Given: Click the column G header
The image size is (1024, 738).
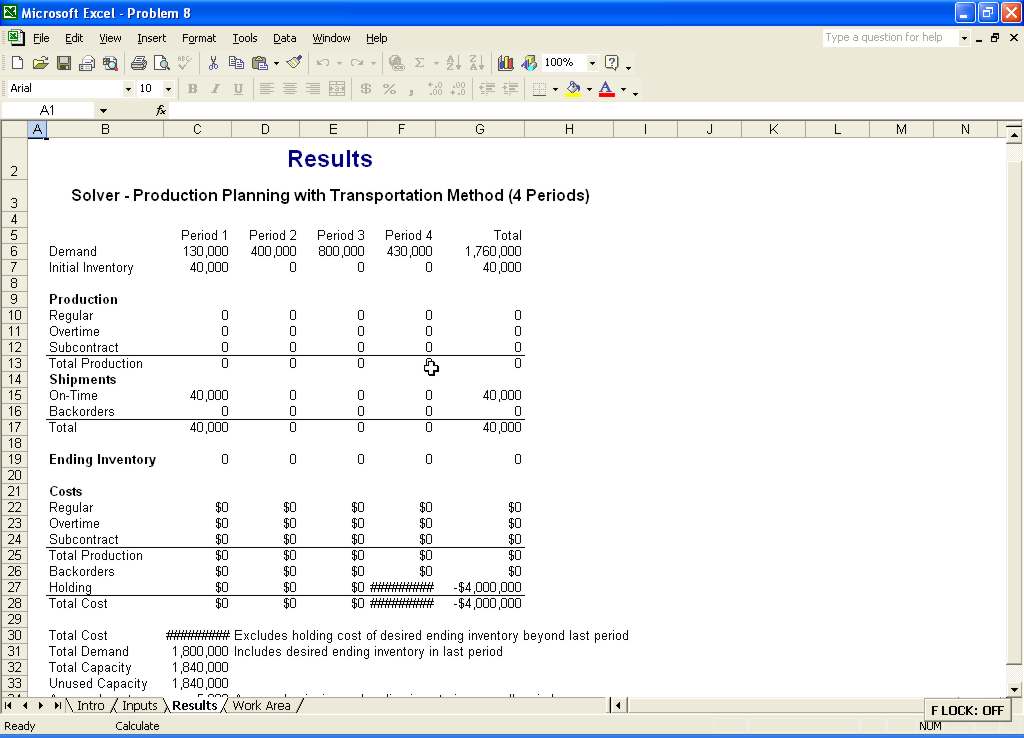Looking at the screenshot, I should pyautogui.click(x=479, y=129).
